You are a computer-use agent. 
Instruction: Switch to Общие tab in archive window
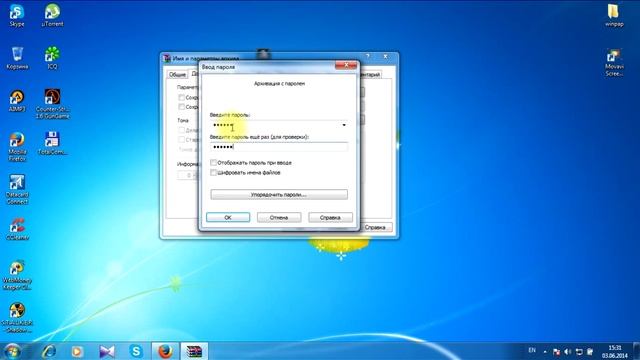click(x=177, y=74)
